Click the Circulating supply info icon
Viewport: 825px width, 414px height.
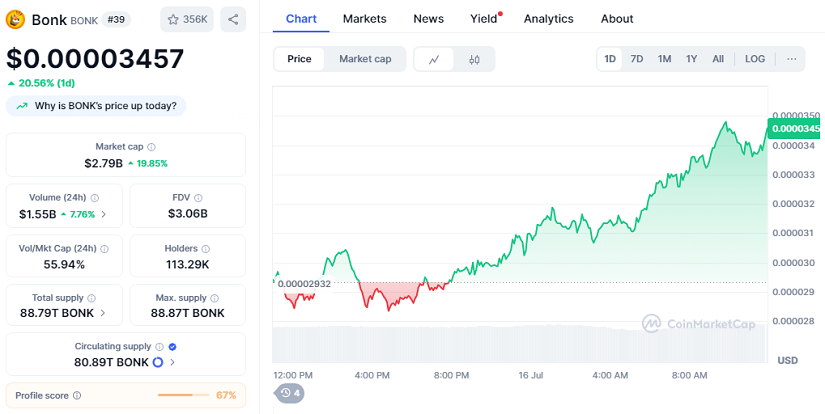point(159,347)
